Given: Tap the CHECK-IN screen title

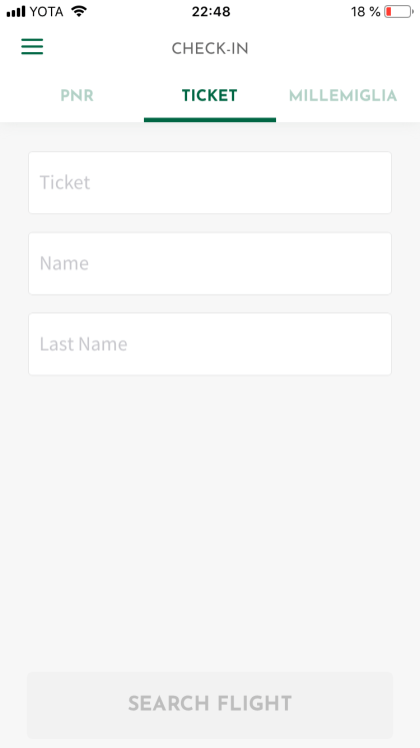Looking at the screenshot, I should 210,49.
